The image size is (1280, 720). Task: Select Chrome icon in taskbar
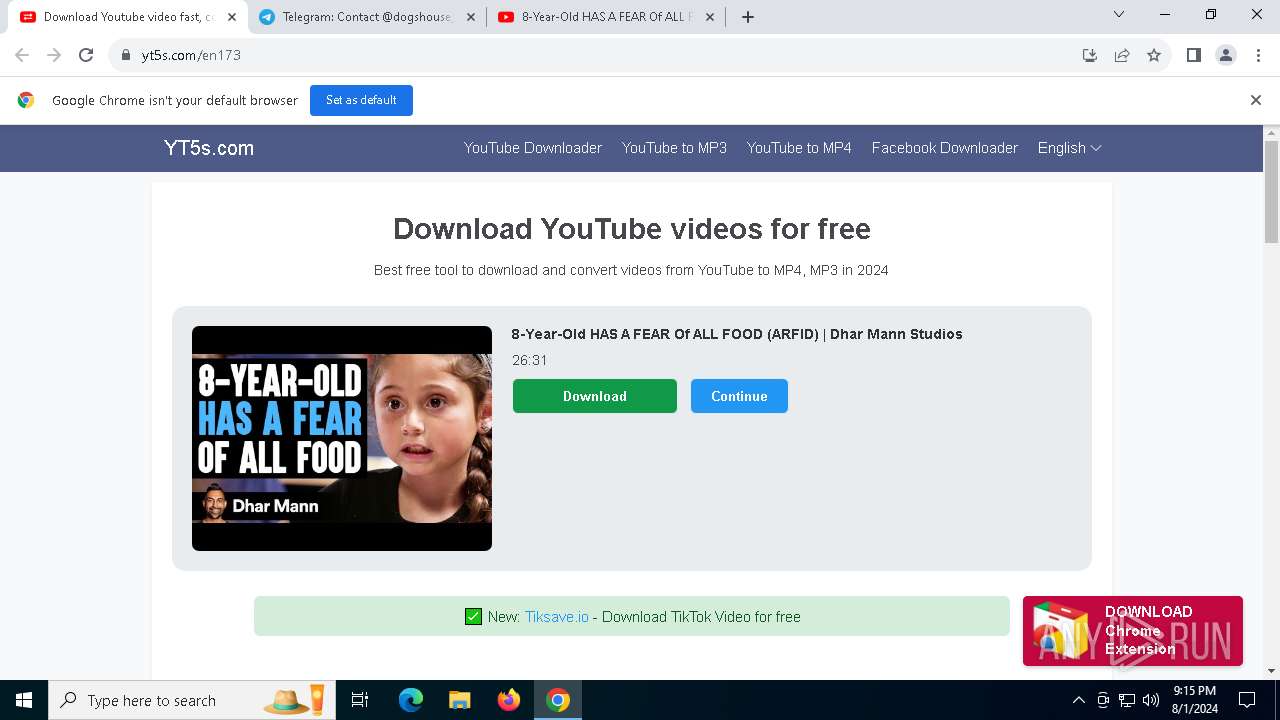(x=558, y=700)
